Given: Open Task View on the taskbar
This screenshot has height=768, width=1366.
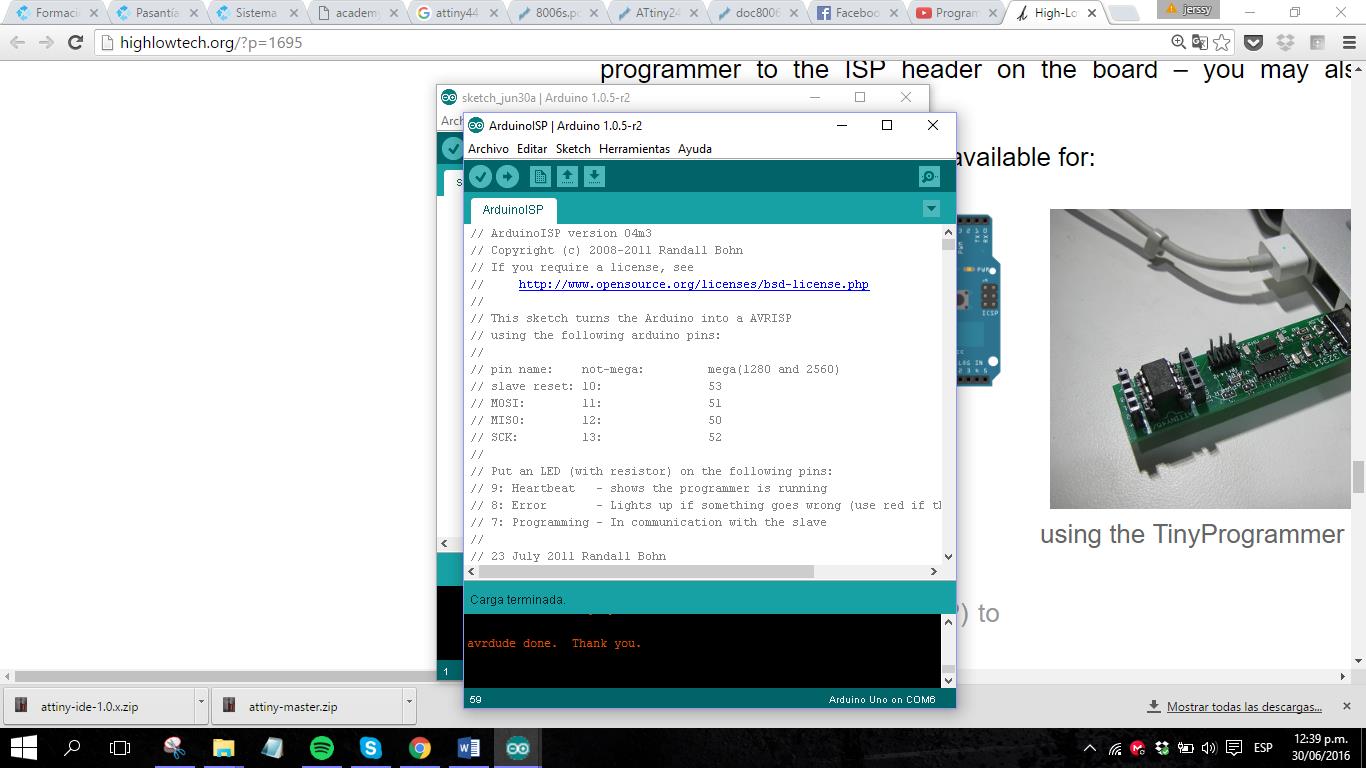Looking at the screenshot, I should [120, 748].
